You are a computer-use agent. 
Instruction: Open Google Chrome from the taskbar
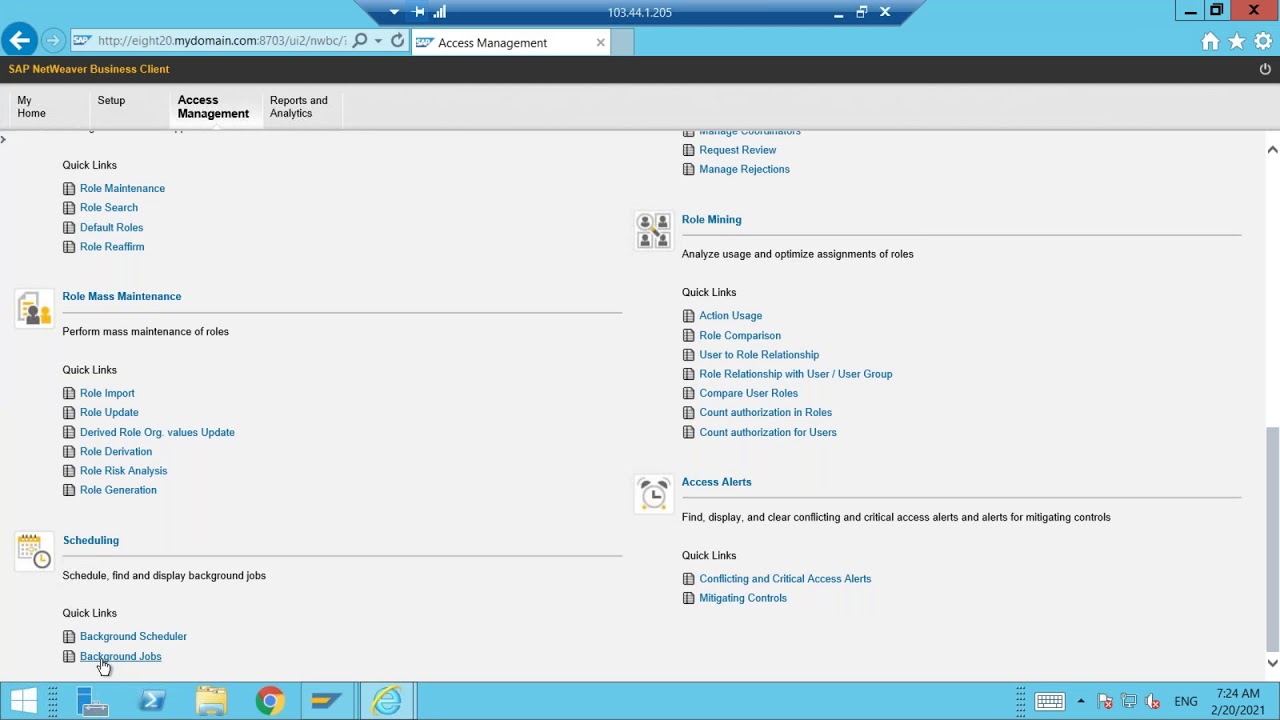click(269, 701)
